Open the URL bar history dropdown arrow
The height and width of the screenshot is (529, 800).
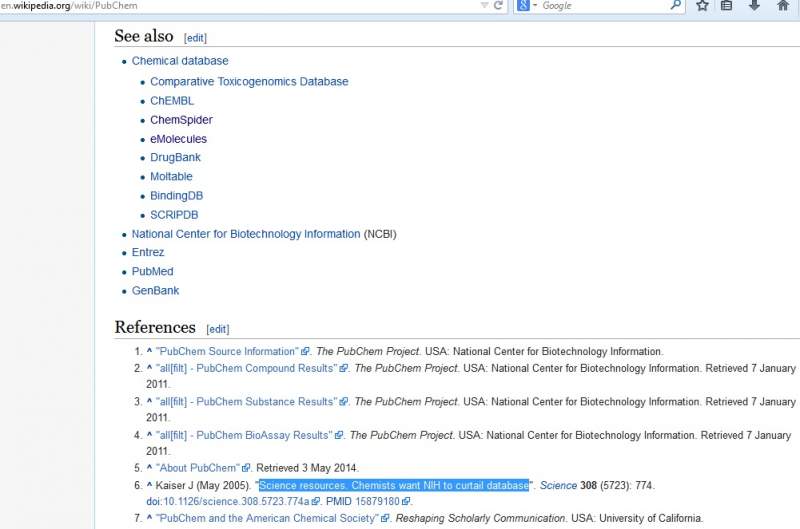click(x=484, y=6)
